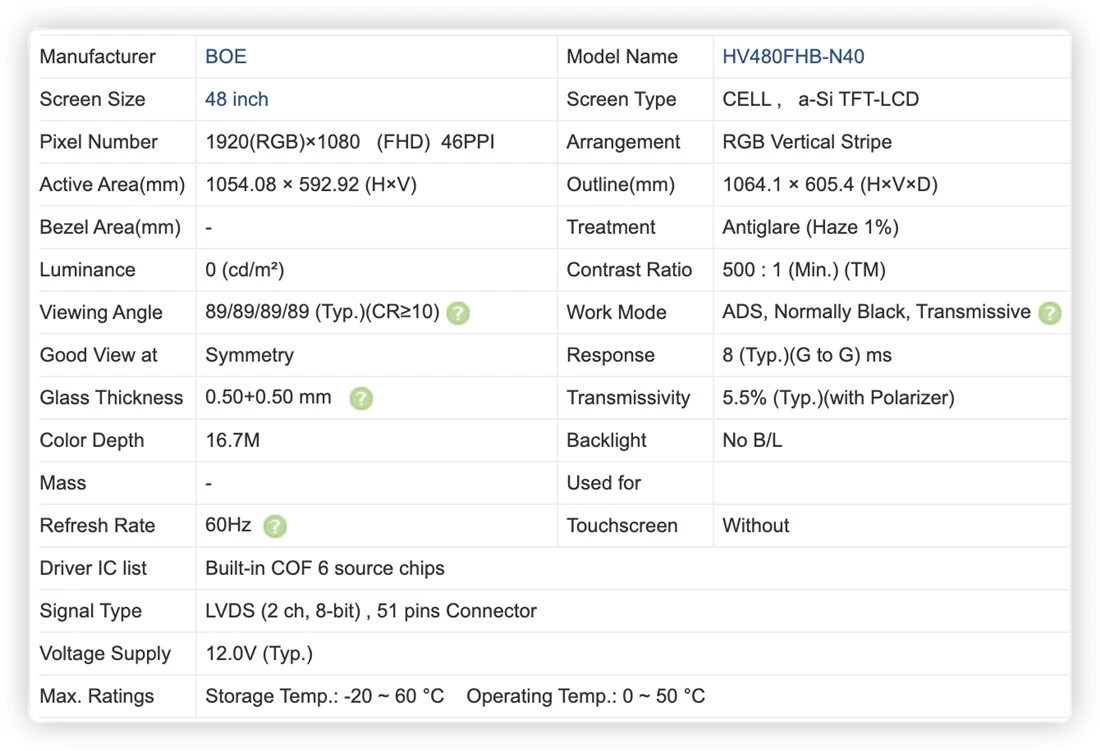Select the 12.0V (Typ.) voltage value
1100x751 pixels.
pyautogui.click(x=259, y=654)
